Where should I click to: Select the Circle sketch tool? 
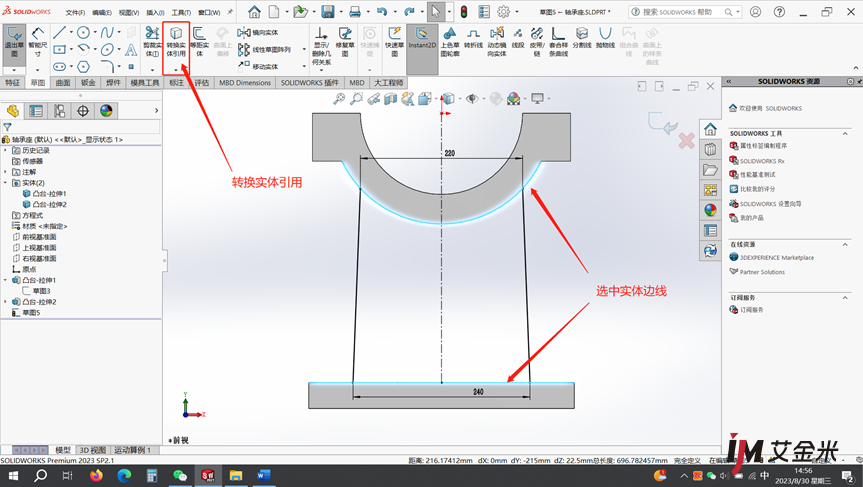(83, 32)
